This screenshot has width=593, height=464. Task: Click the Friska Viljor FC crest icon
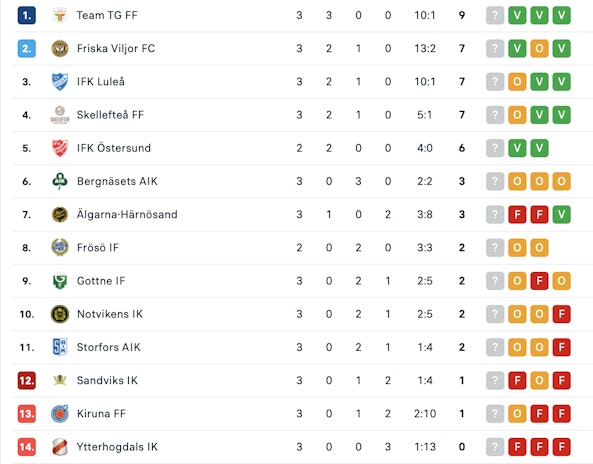pyautogui.click(x=60, y=48)
